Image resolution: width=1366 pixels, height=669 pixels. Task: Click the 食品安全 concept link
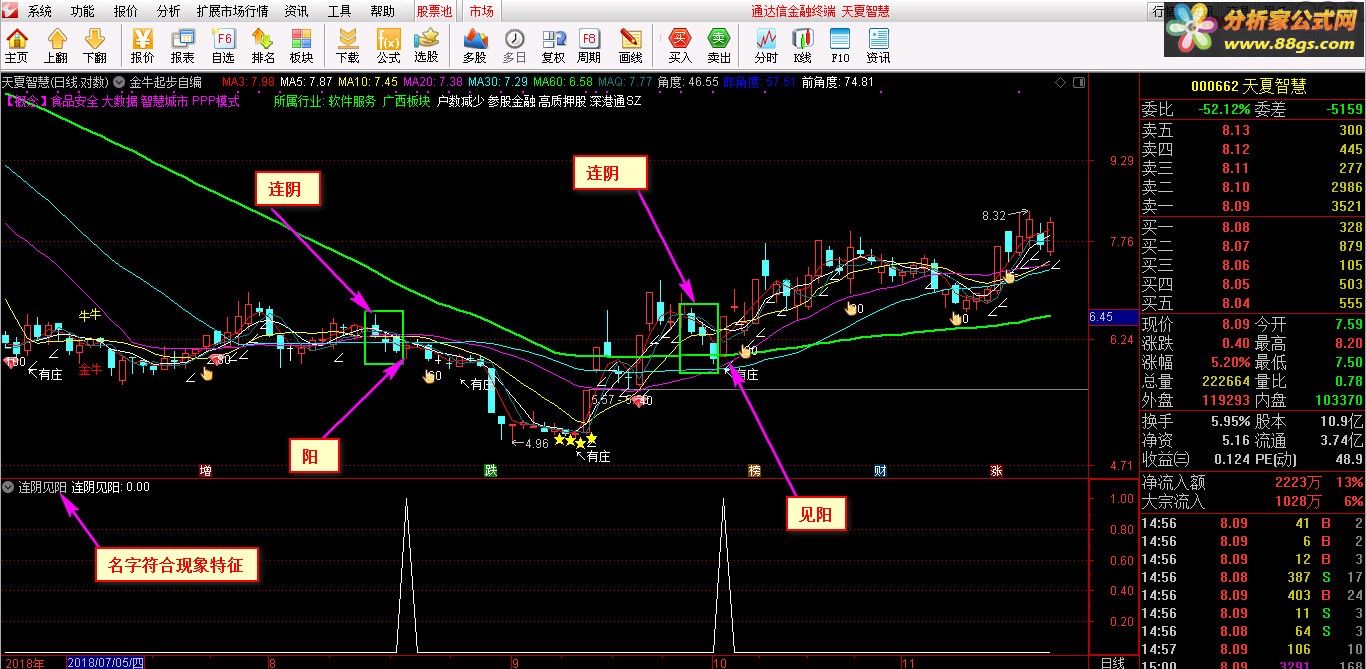tap(74, 101)
